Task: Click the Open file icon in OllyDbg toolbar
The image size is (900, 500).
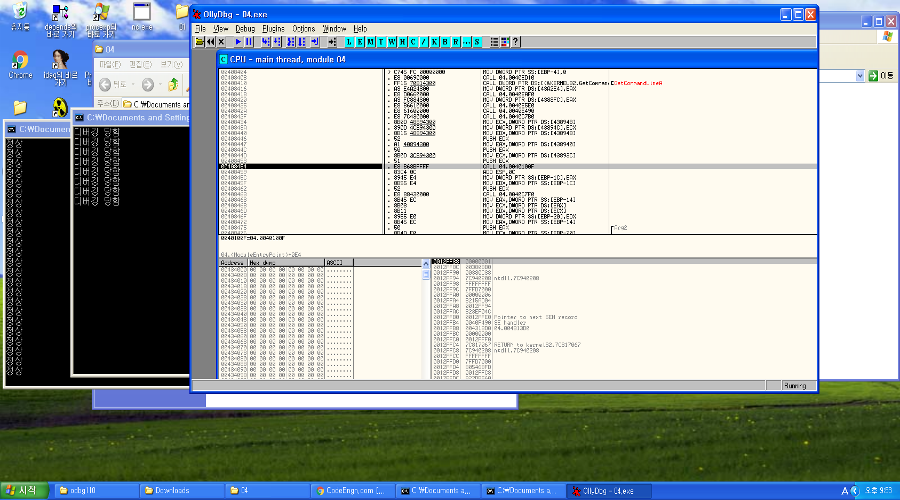Action: [x=199, y=42]
